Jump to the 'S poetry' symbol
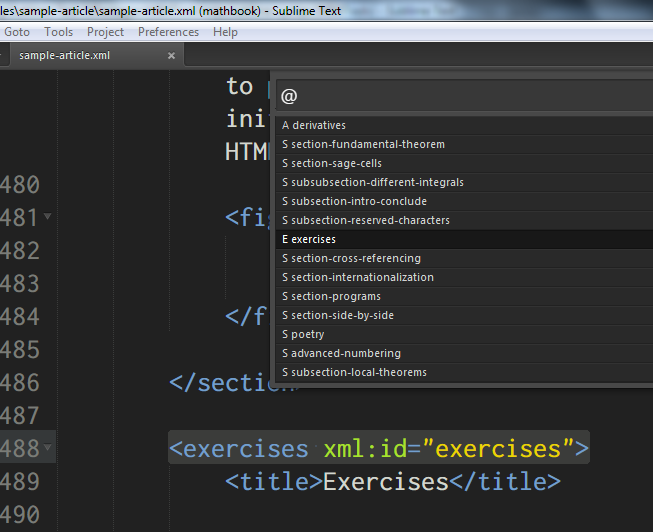The height and width of the screenshot is (532, 653). point(464,335)
